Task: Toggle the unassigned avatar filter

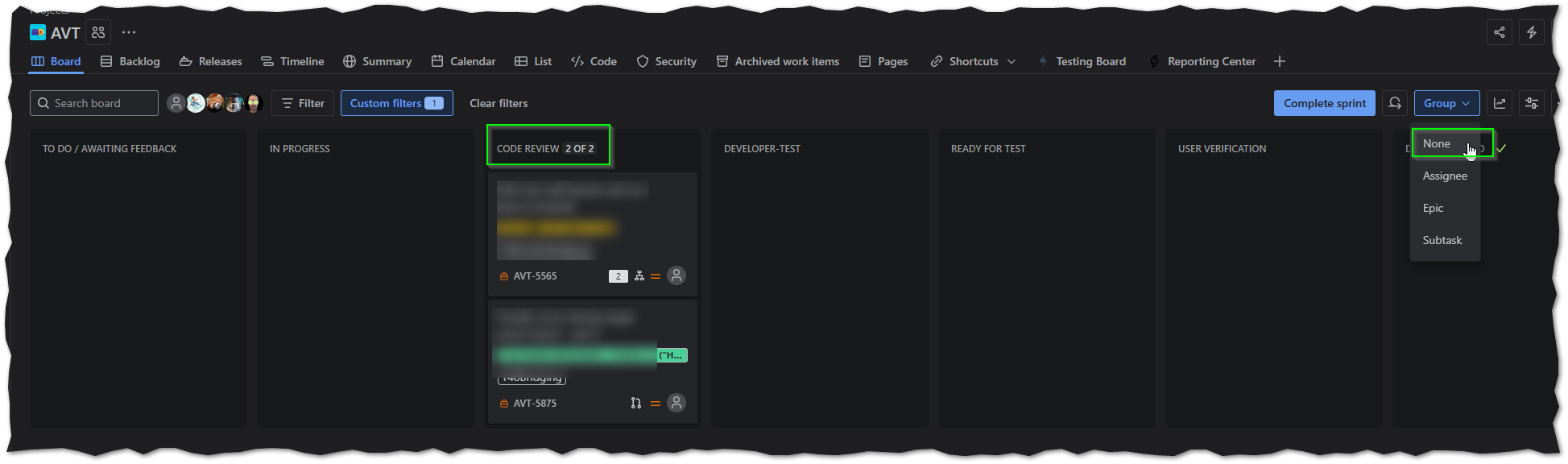Action: (x=176, y=103)
